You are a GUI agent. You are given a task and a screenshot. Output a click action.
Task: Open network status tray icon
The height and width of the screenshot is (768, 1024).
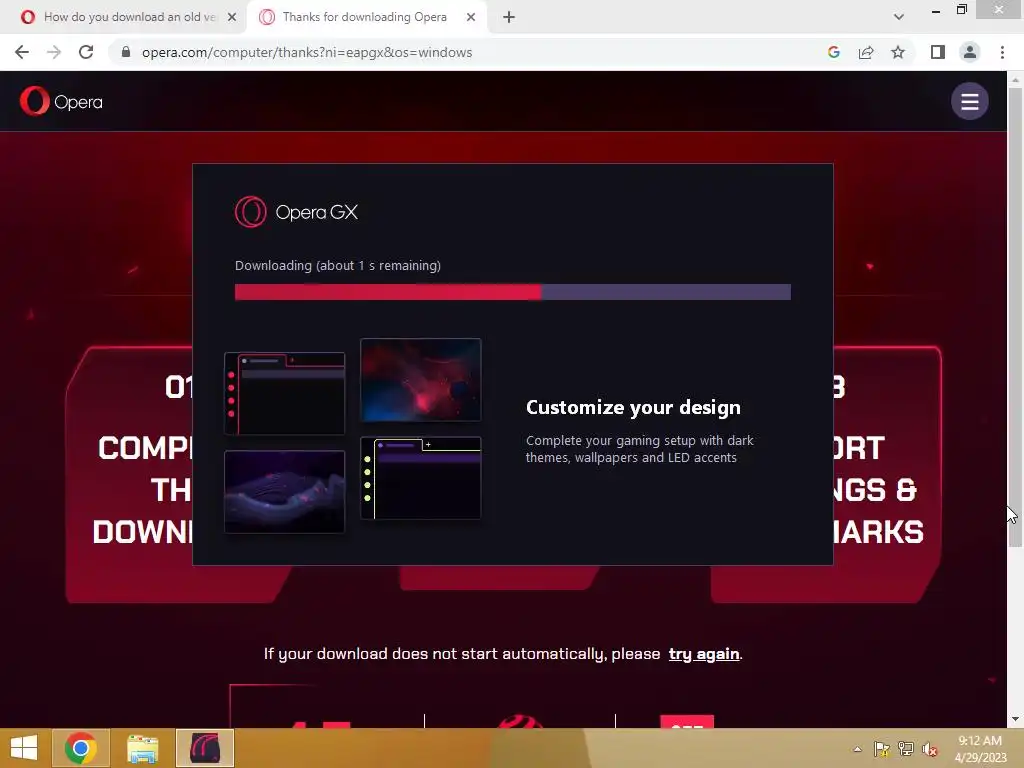coord(906,749)
